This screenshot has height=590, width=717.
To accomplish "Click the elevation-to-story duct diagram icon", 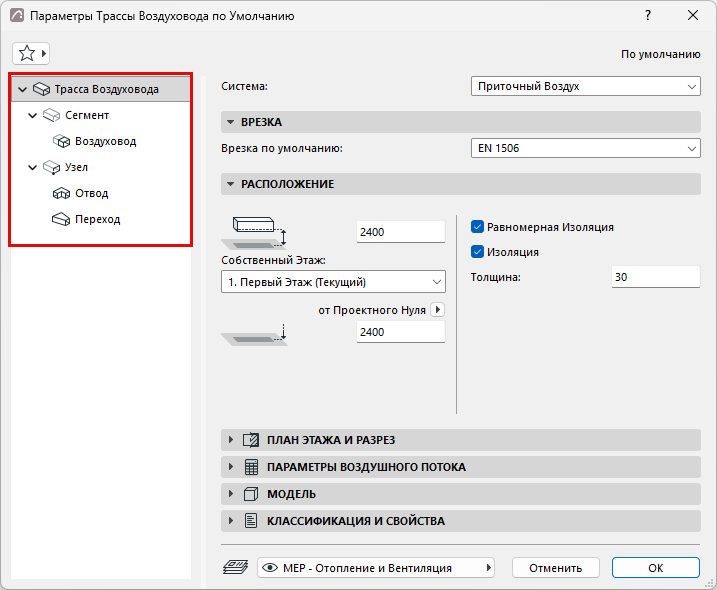I will coord(254,233).
